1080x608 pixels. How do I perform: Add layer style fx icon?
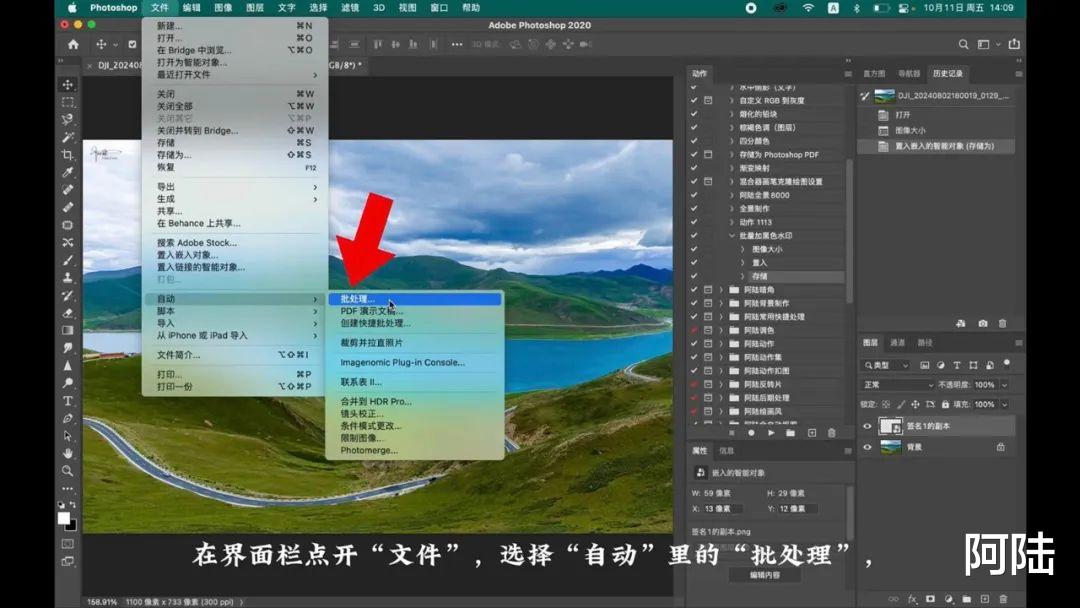point(912,599)
